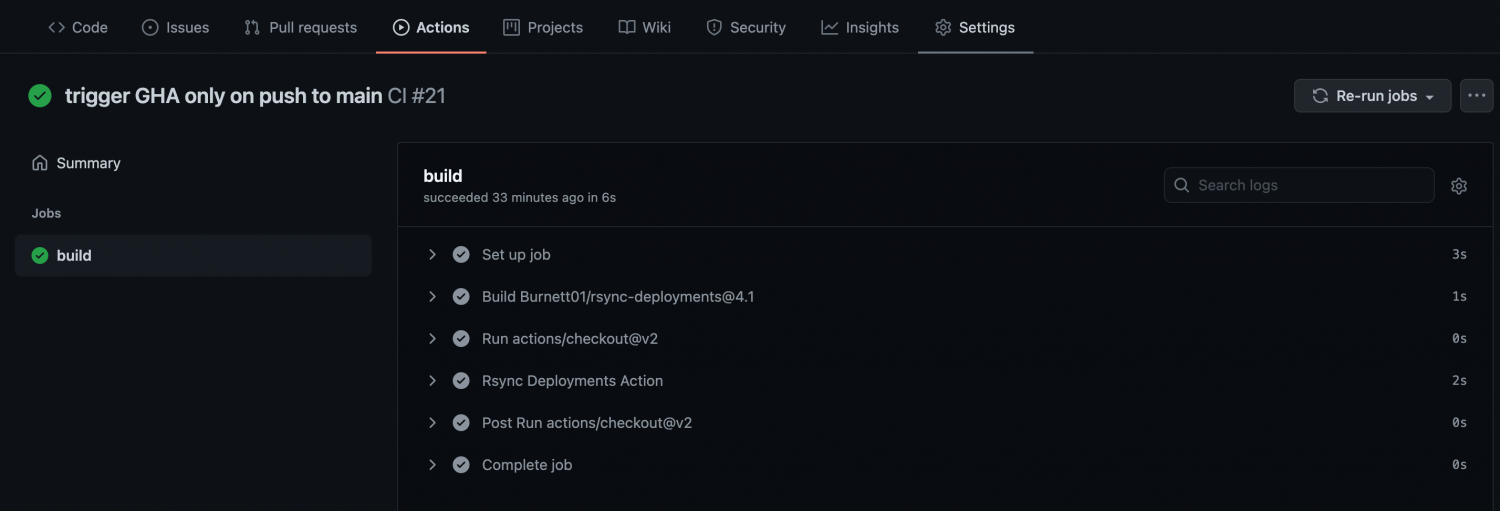Select the Actions tab

(x=431, y=27)
